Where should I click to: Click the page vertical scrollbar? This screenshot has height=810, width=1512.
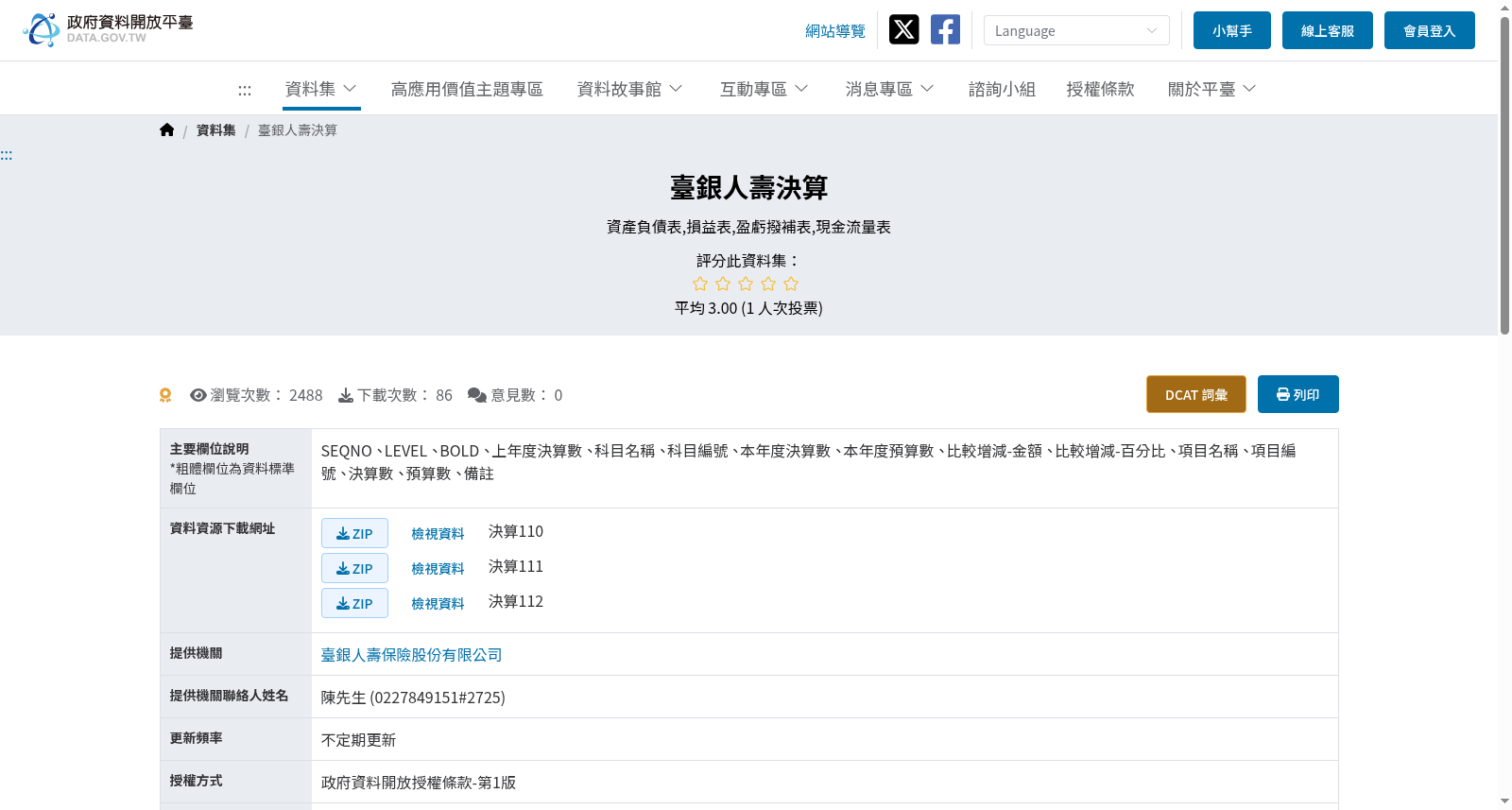point(1504,176)
